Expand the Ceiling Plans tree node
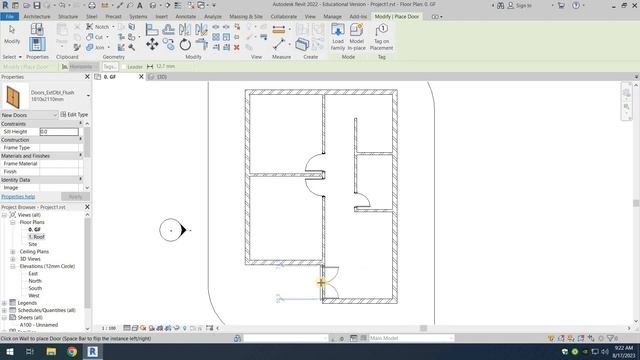The height and width of the screenshot is (360, 640). [13, 252]
